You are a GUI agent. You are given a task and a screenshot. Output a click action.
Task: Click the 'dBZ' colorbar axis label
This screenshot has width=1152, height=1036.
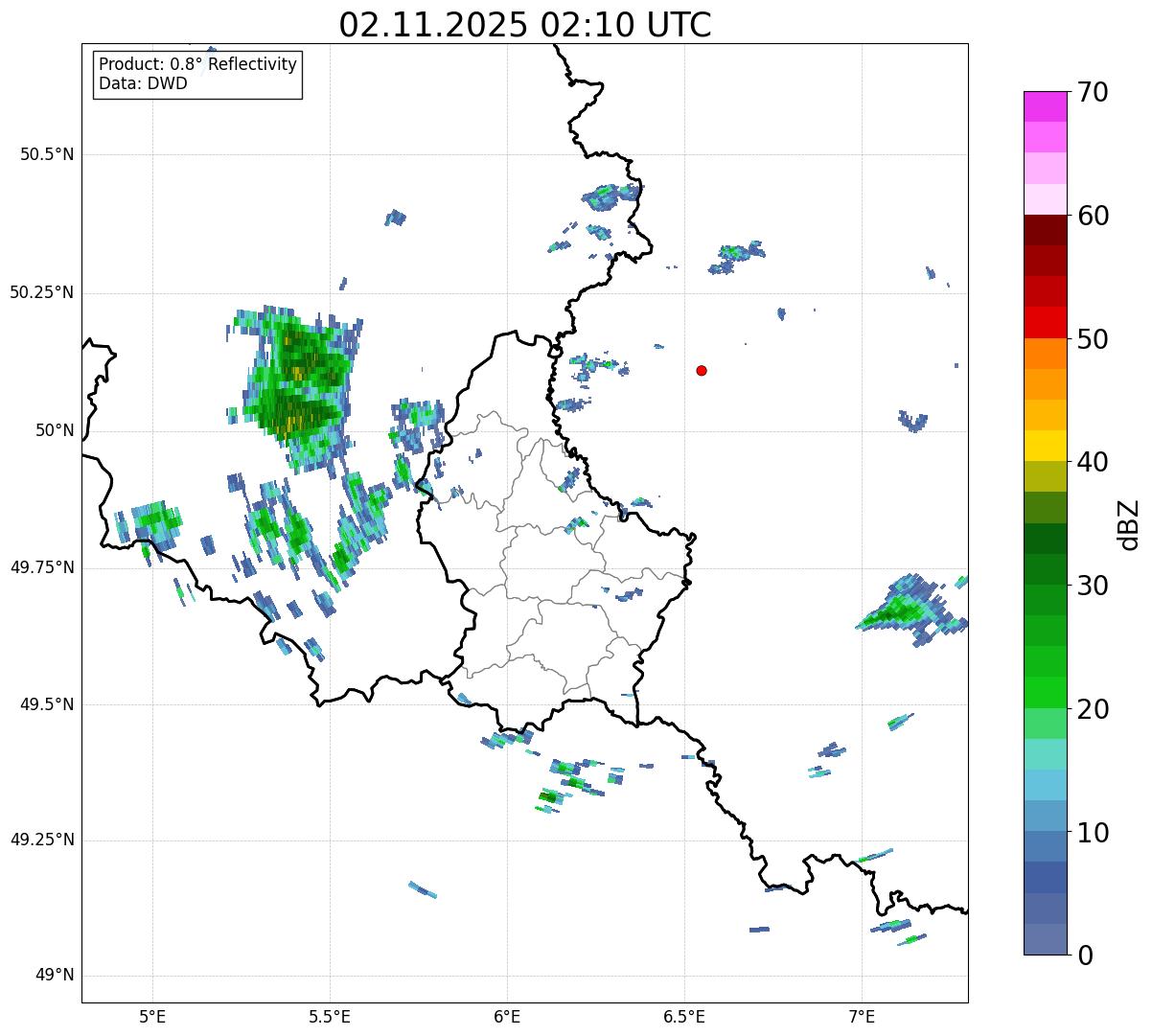(x=1129, y=524)
